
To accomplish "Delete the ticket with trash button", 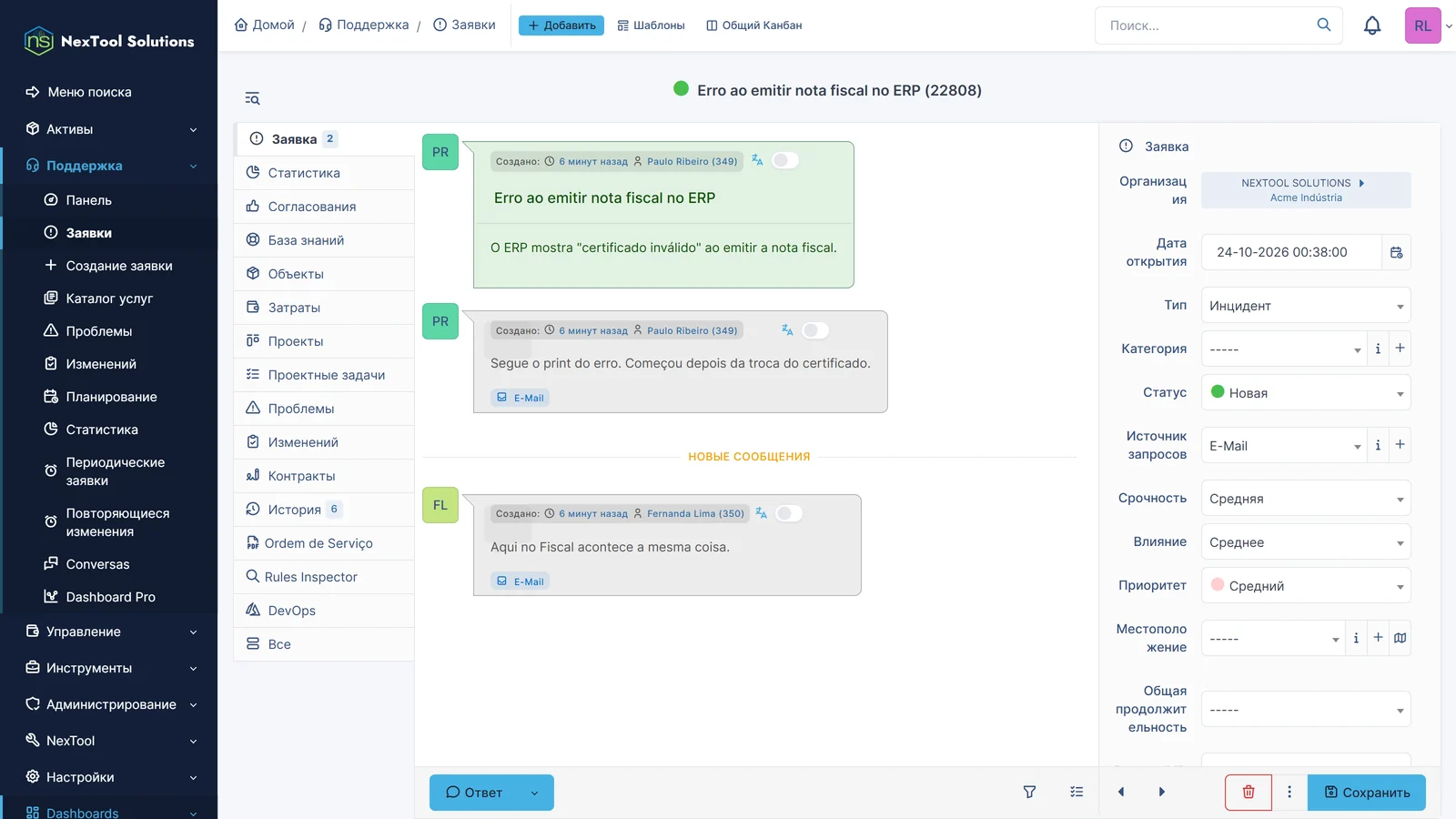I will point(1249,792).
